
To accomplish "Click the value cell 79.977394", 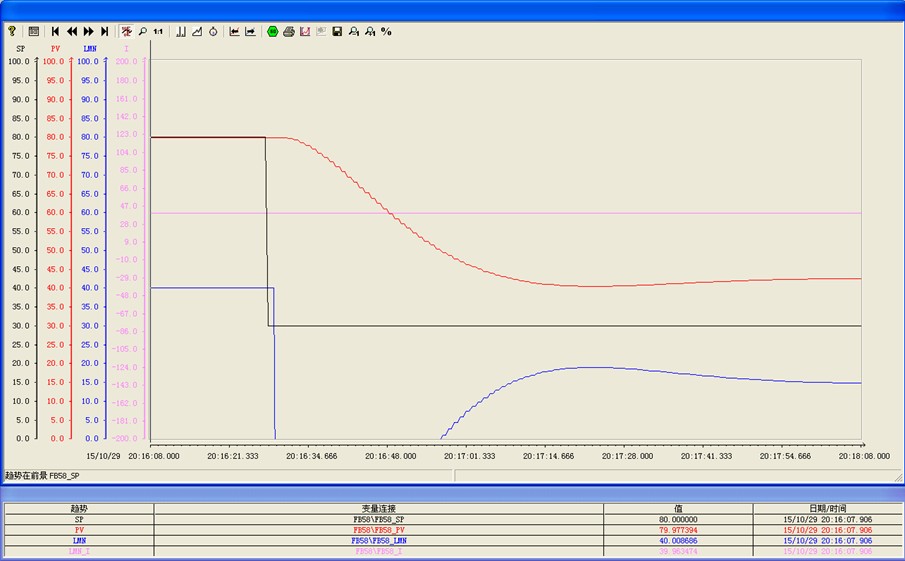I will pos(678,530).
